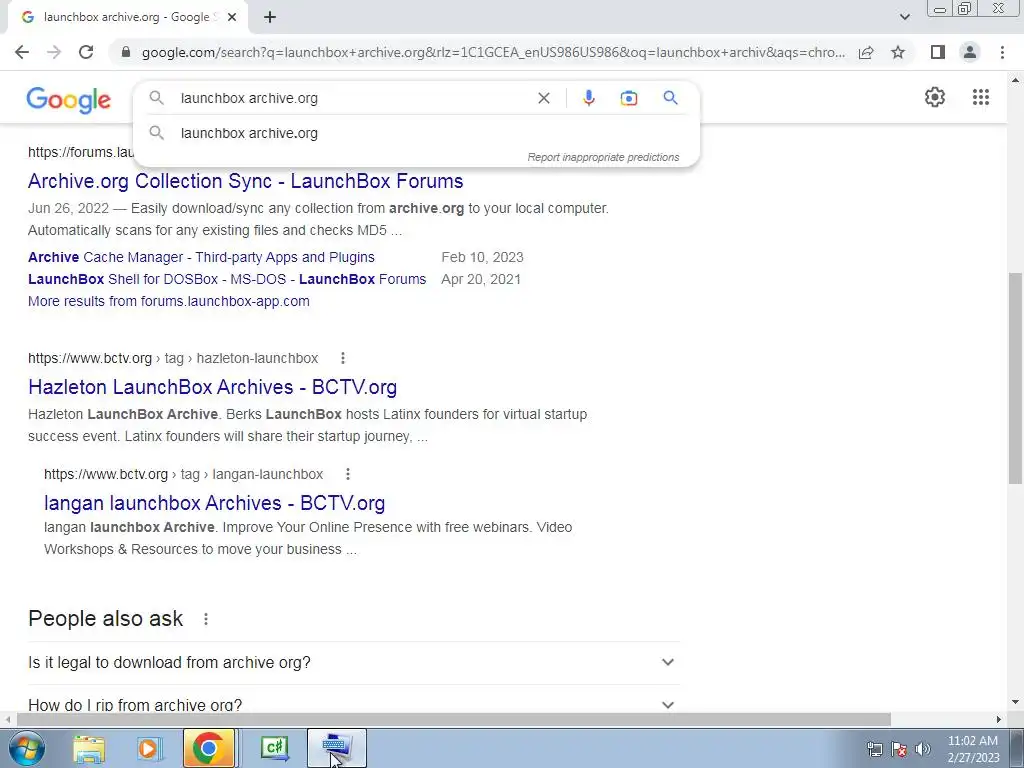
Task: Open the tab search chevron
Action: tap(904, 18)
